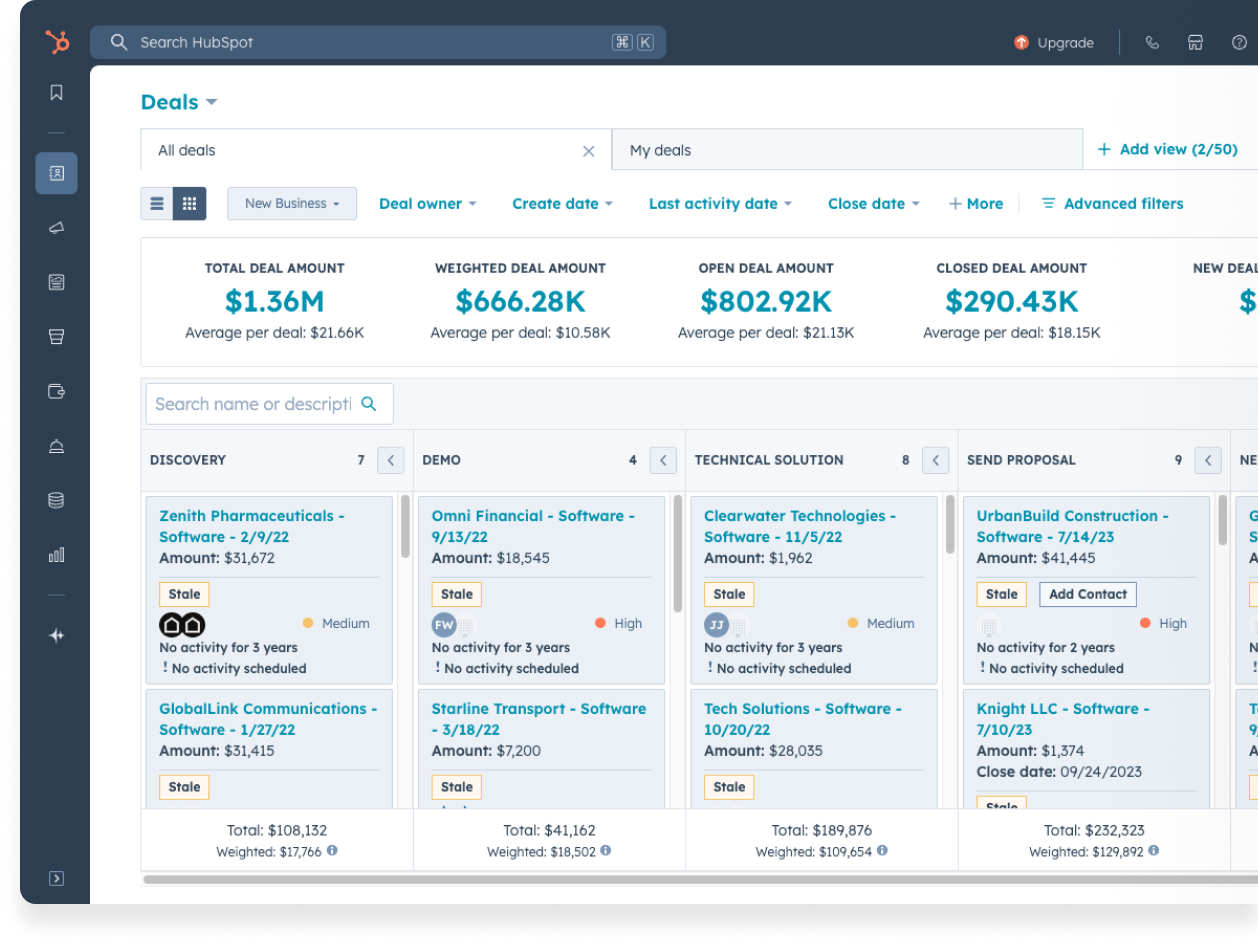Collapse the Discovery column
Image resolution: width=1258 pixels, height=944 pixels.
tap(391, 460)
